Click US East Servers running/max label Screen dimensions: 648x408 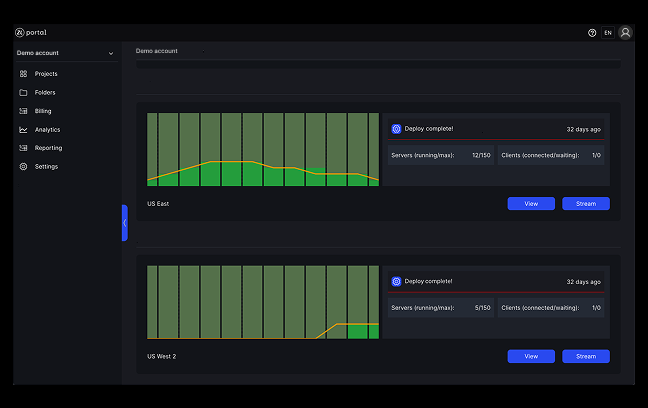pos(423,155)
